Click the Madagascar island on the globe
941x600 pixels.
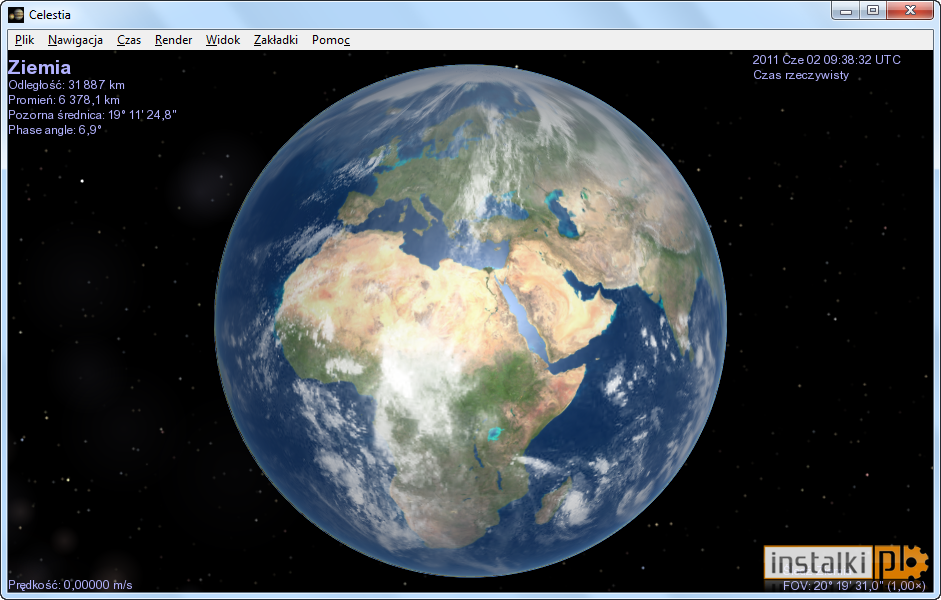553,501
